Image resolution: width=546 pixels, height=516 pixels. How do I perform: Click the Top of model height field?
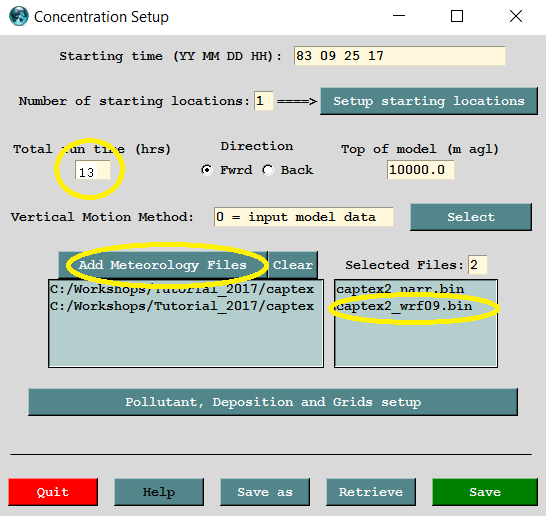pos(420,170)
